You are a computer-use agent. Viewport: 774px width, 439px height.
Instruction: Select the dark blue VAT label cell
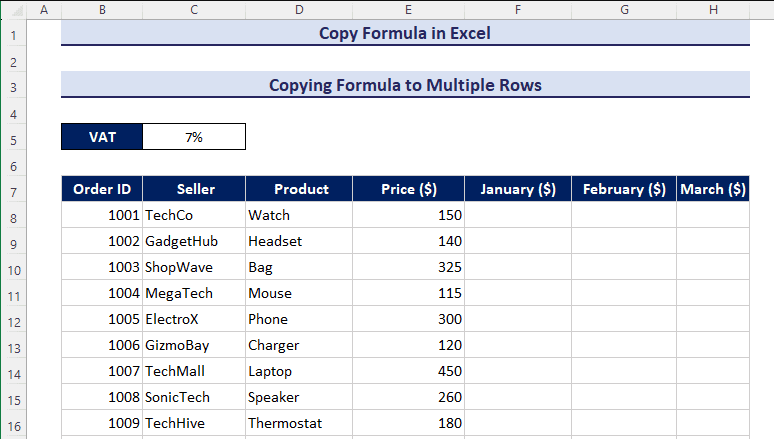(102, 138)
